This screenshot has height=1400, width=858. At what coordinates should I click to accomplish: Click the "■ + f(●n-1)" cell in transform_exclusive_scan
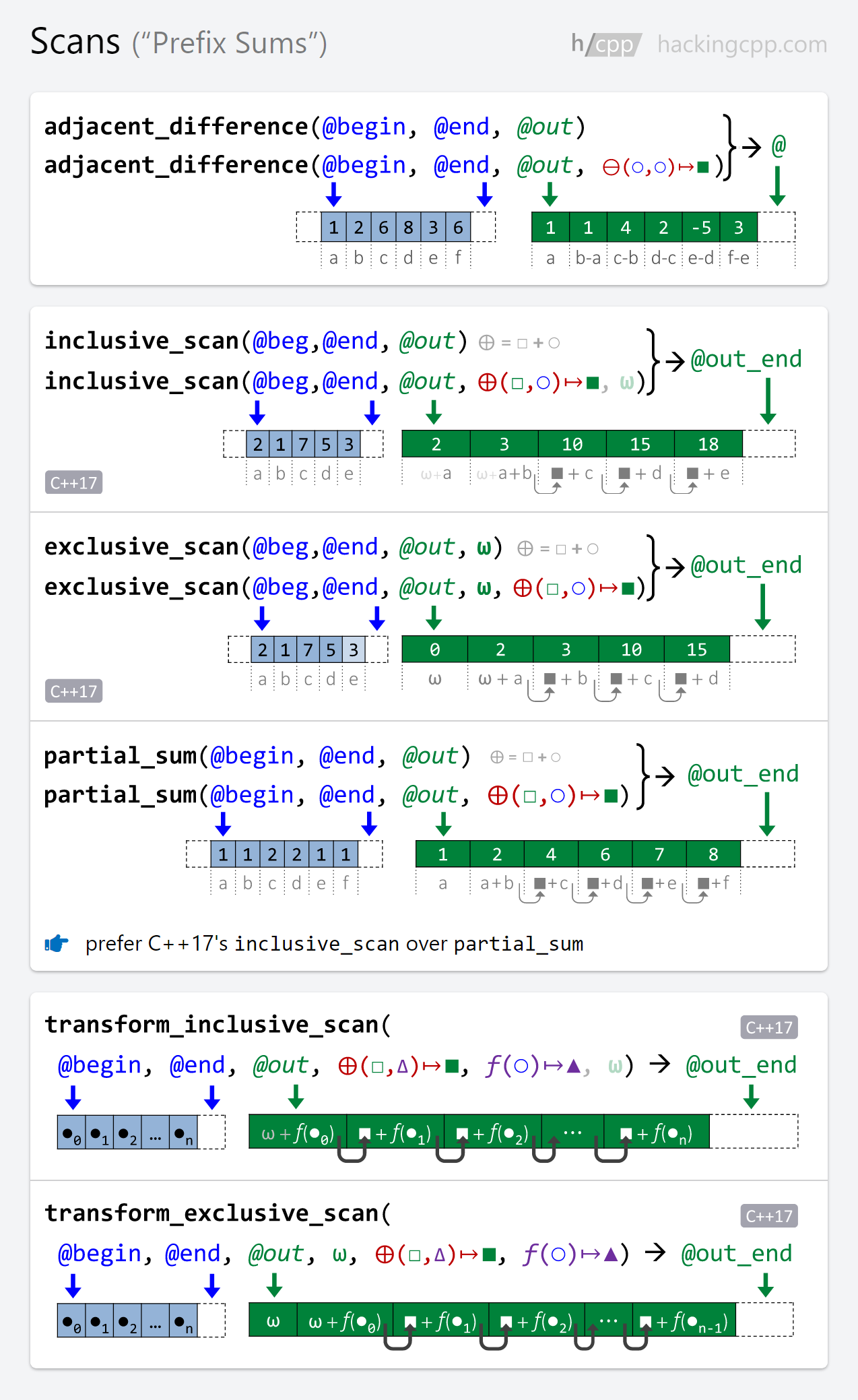coord(684,1321)
